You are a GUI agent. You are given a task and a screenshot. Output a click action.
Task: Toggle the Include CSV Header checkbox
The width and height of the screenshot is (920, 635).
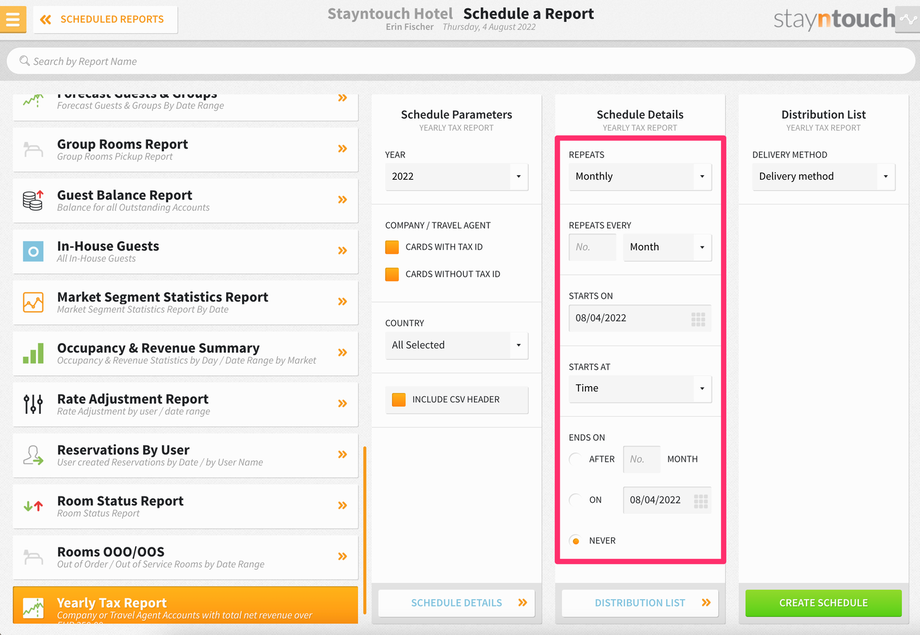398,400
